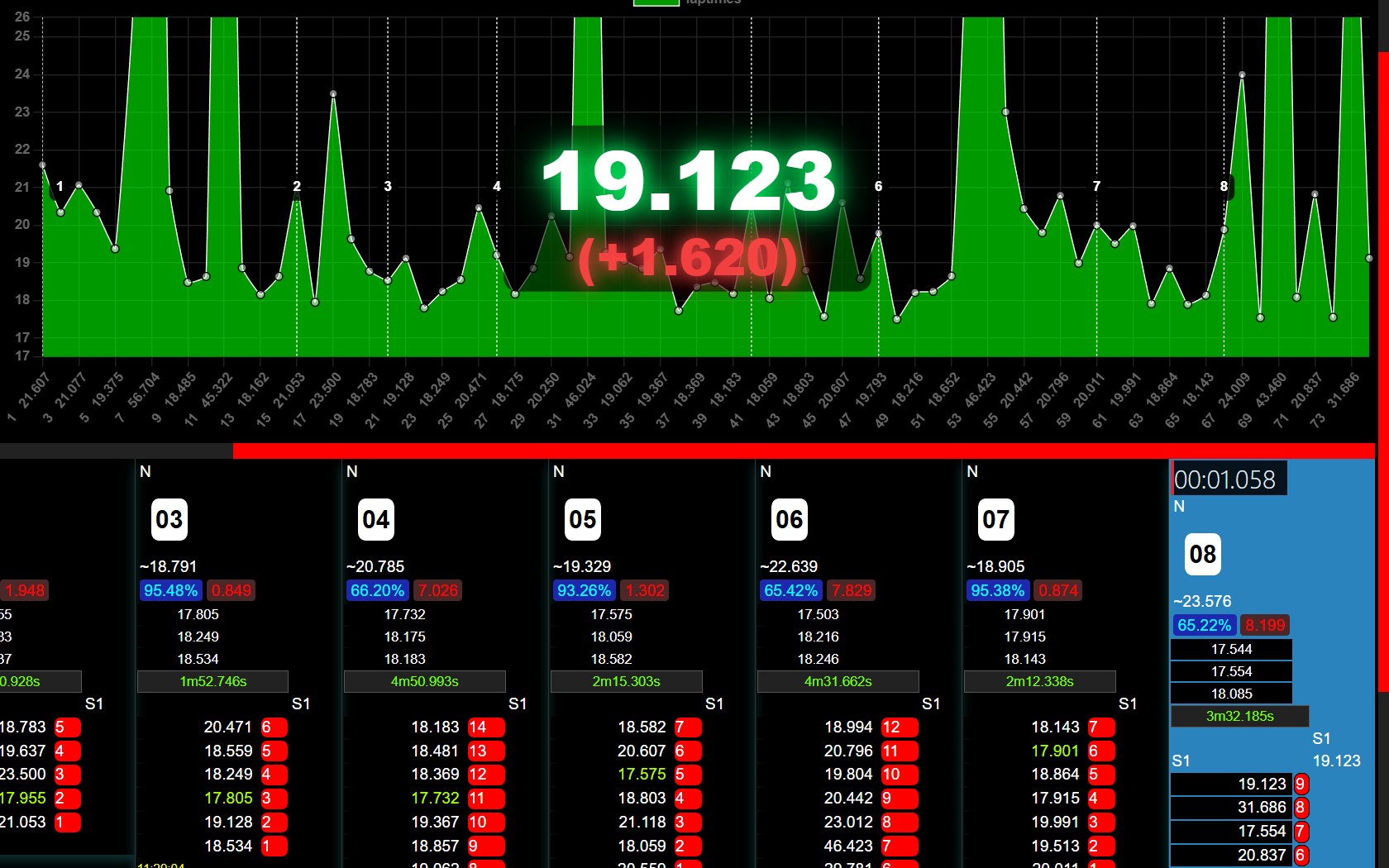Click the 95.48% consistency badge

170,591
